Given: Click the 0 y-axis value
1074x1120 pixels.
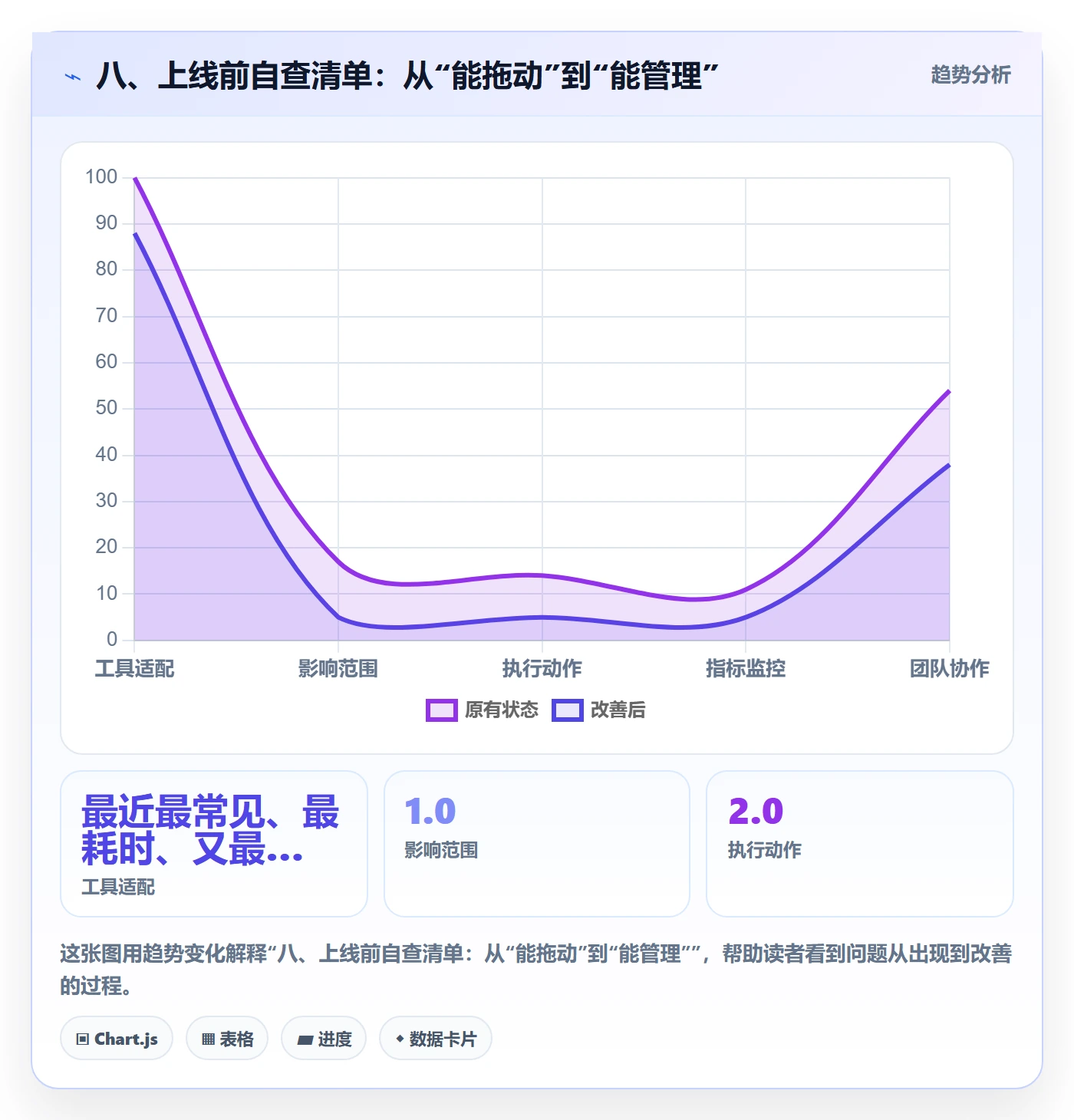Looking at the screenshot, I should (x=112, y=639).
